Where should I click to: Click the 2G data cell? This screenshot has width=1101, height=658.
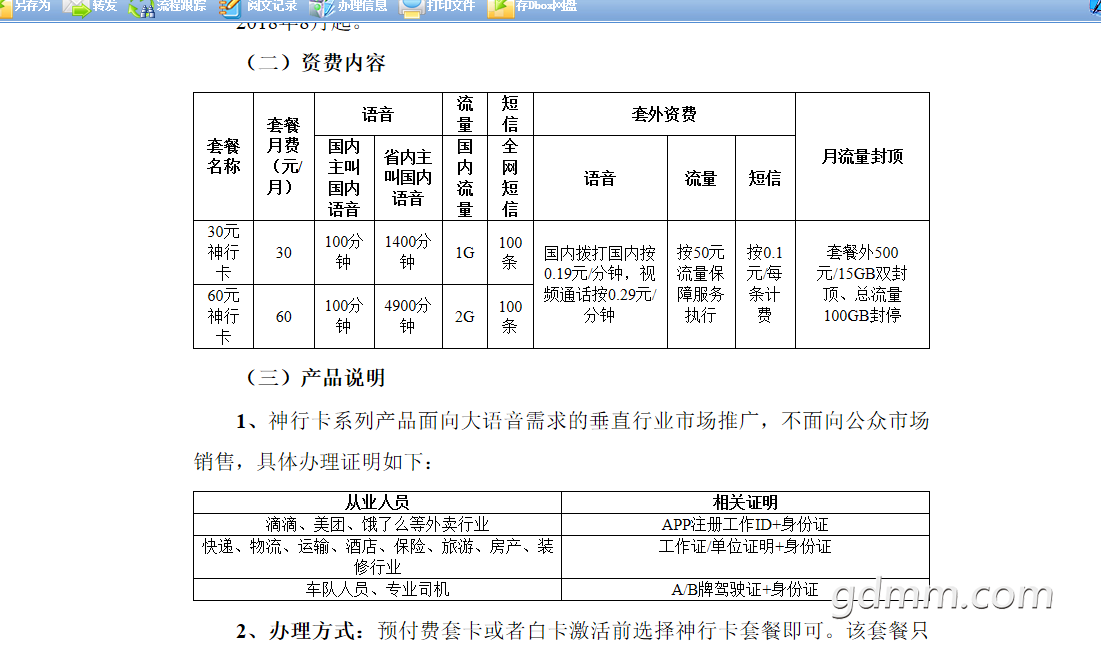pos(465,317)
